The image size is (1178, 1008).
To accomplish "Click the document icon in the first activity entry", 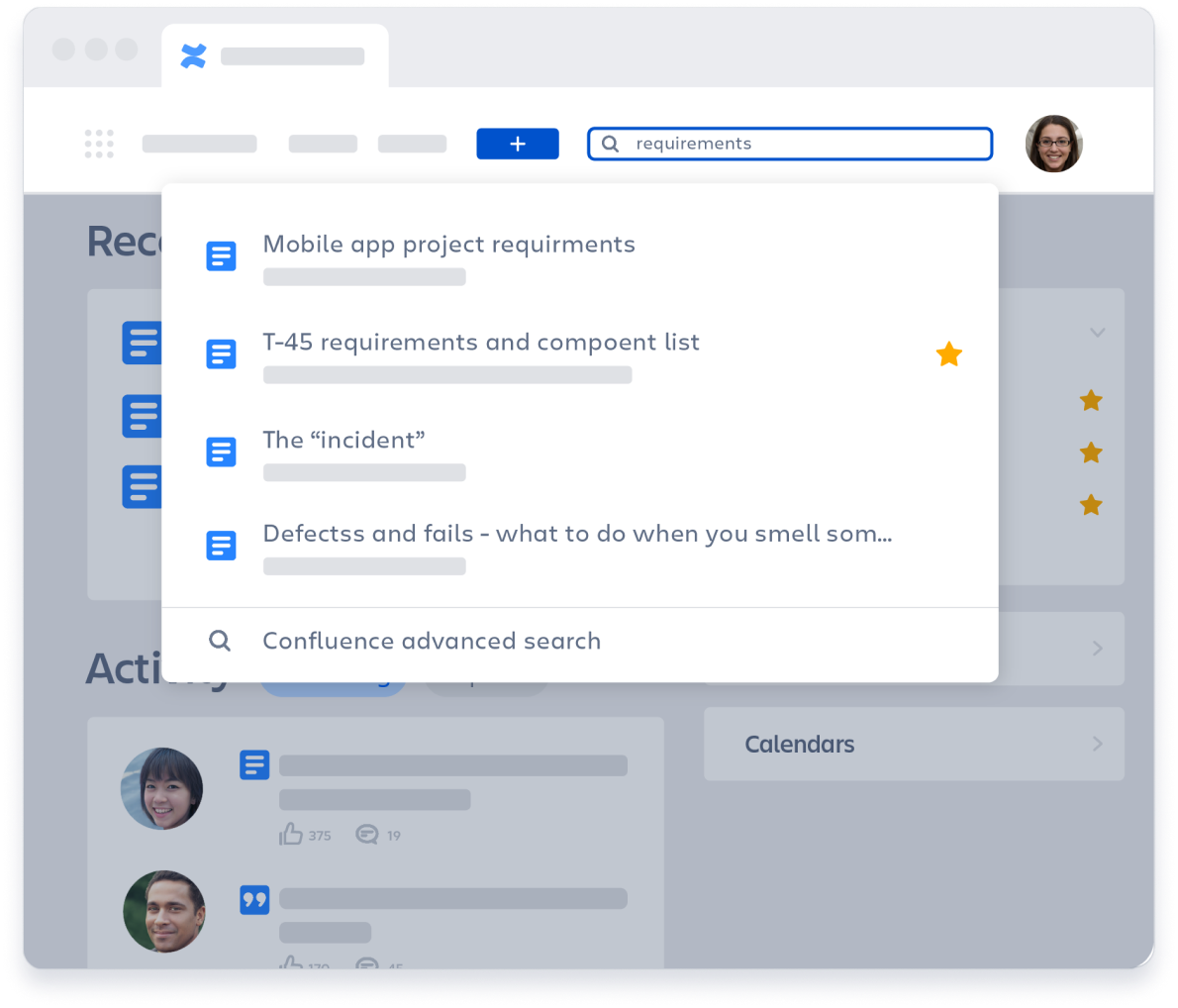I will [x=254, y=764].
